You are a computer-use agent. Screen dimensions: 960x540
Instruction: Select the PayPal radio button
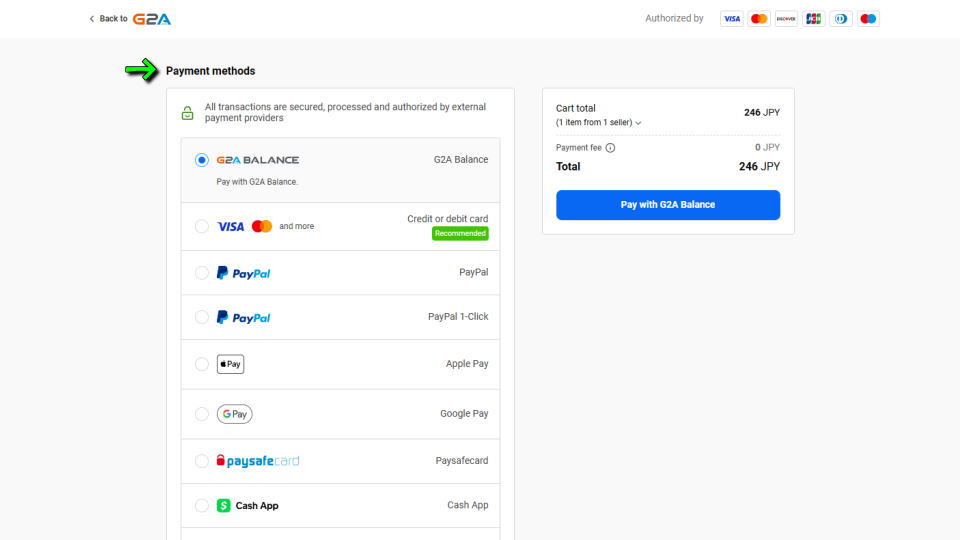point(201,273)
